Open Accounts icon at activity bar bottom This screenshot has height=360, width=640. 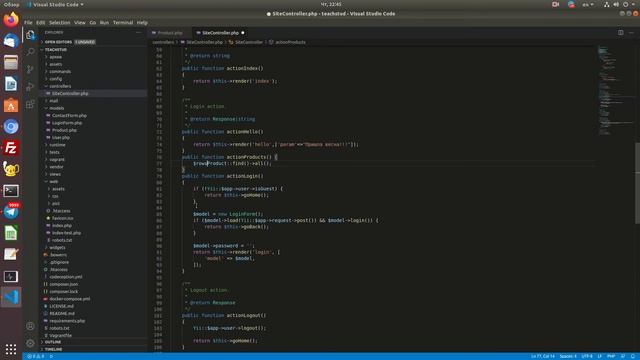pos(30,326)
